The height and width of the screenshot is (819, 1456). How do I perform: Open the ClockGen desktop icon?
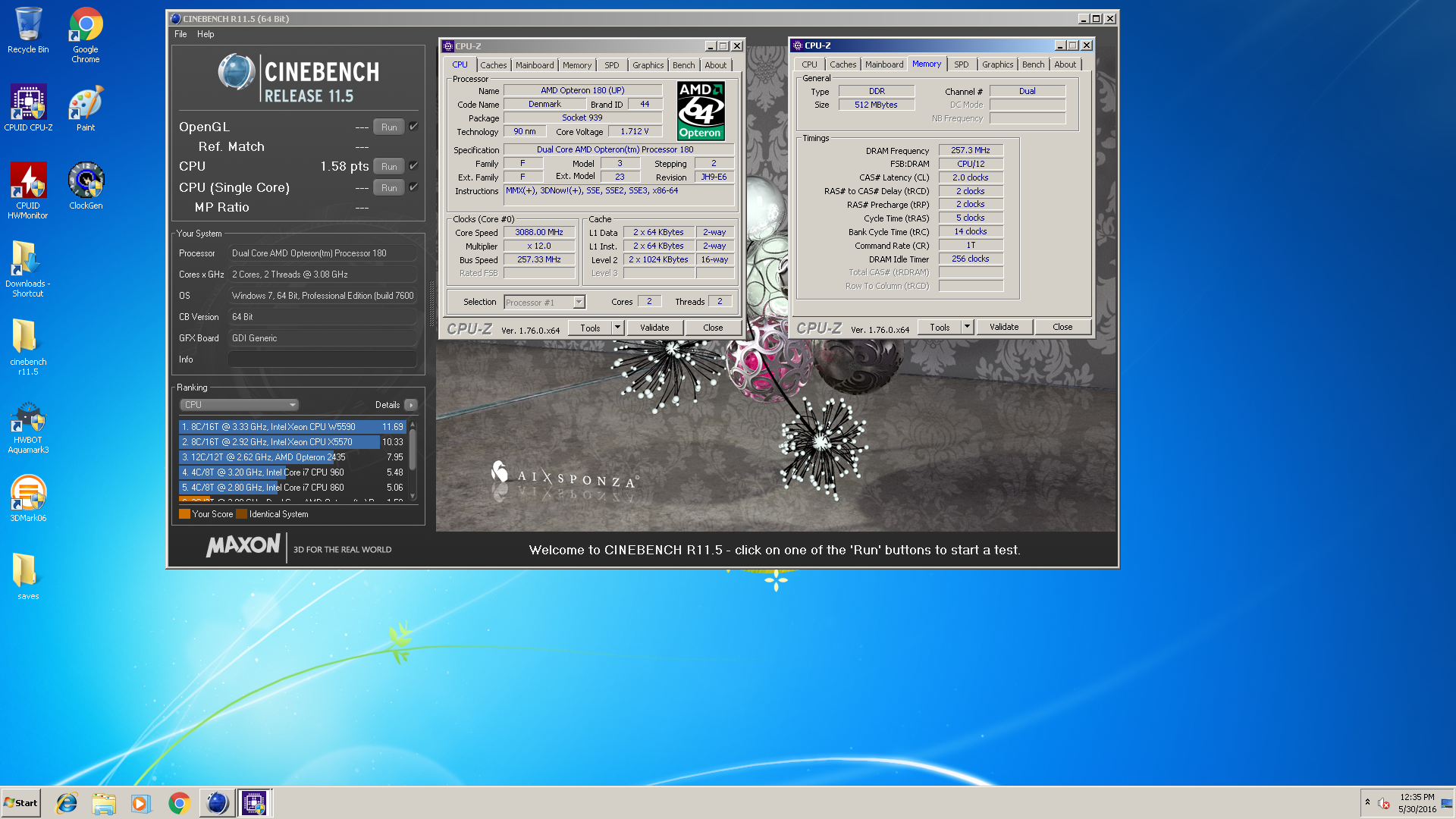click(x=86, y=186)
